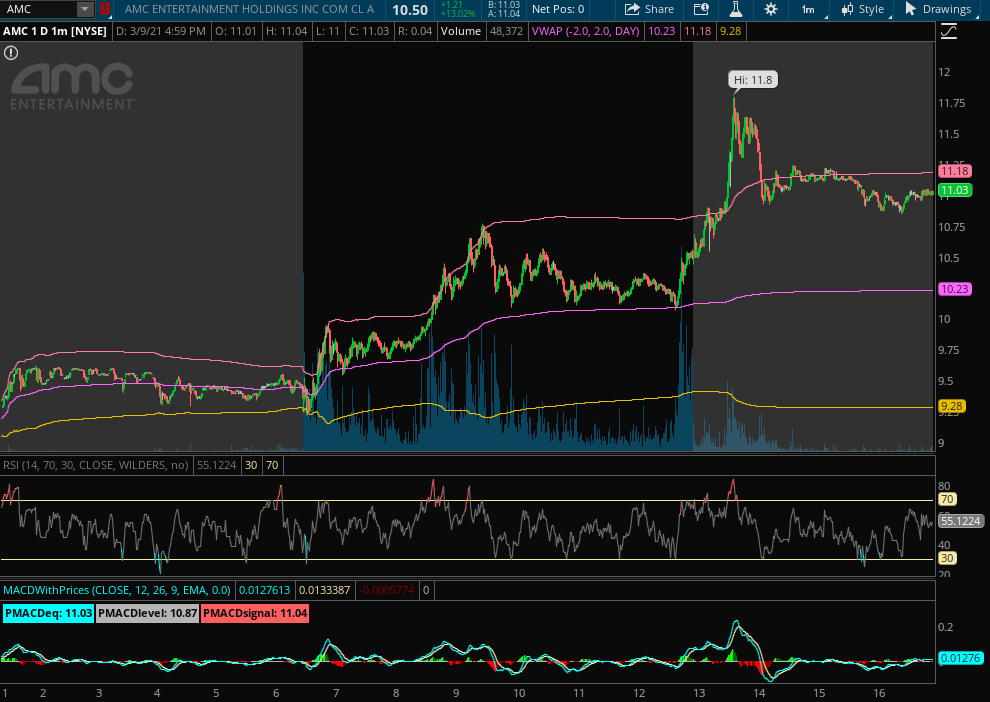Screen dimensions: 990x702
Task: Click the cyan 0.01276 MACD axis tag
Action: pos(960,658)
